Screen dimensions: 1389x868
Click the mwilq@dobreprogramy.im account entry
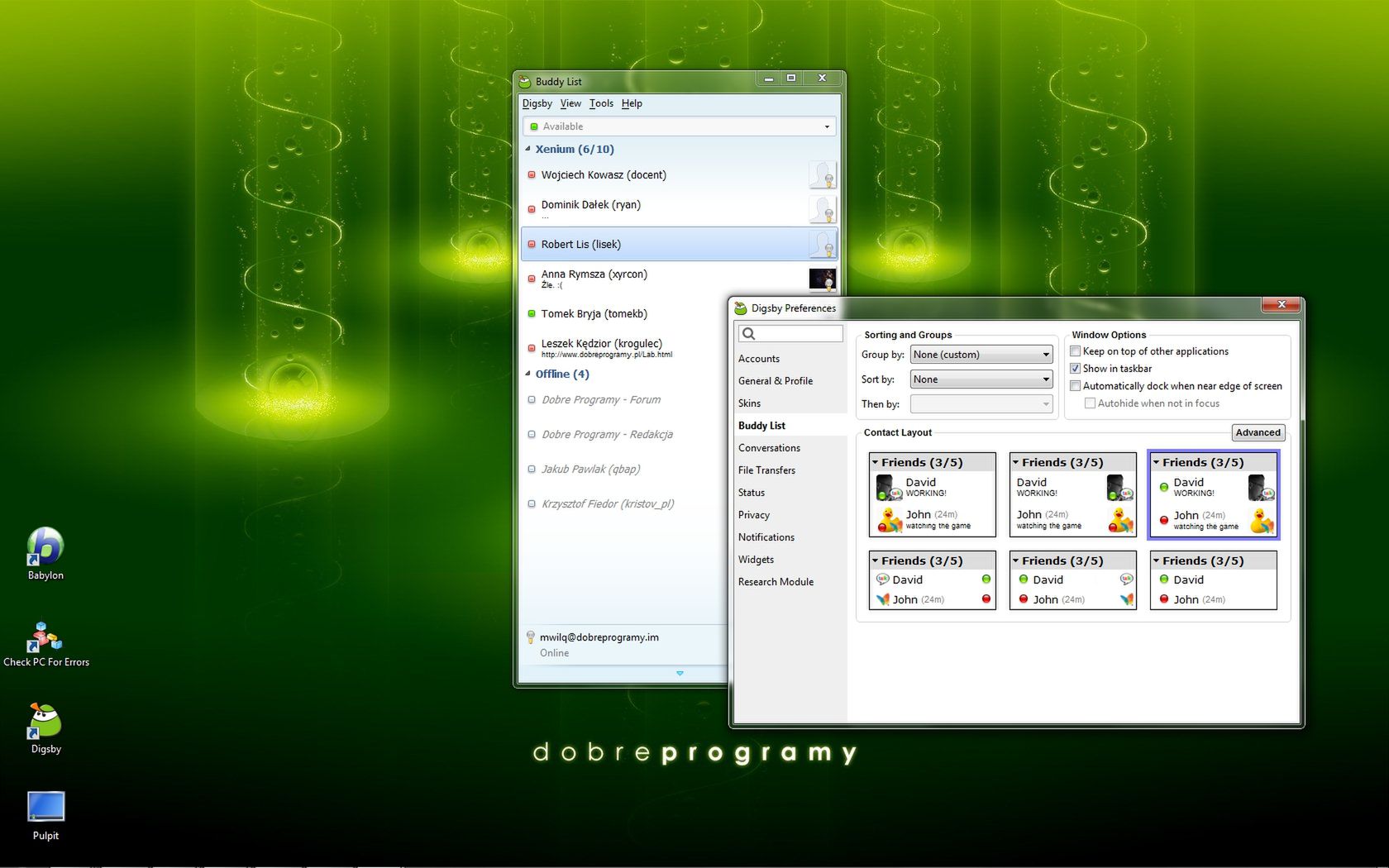(x=624, y=645)
